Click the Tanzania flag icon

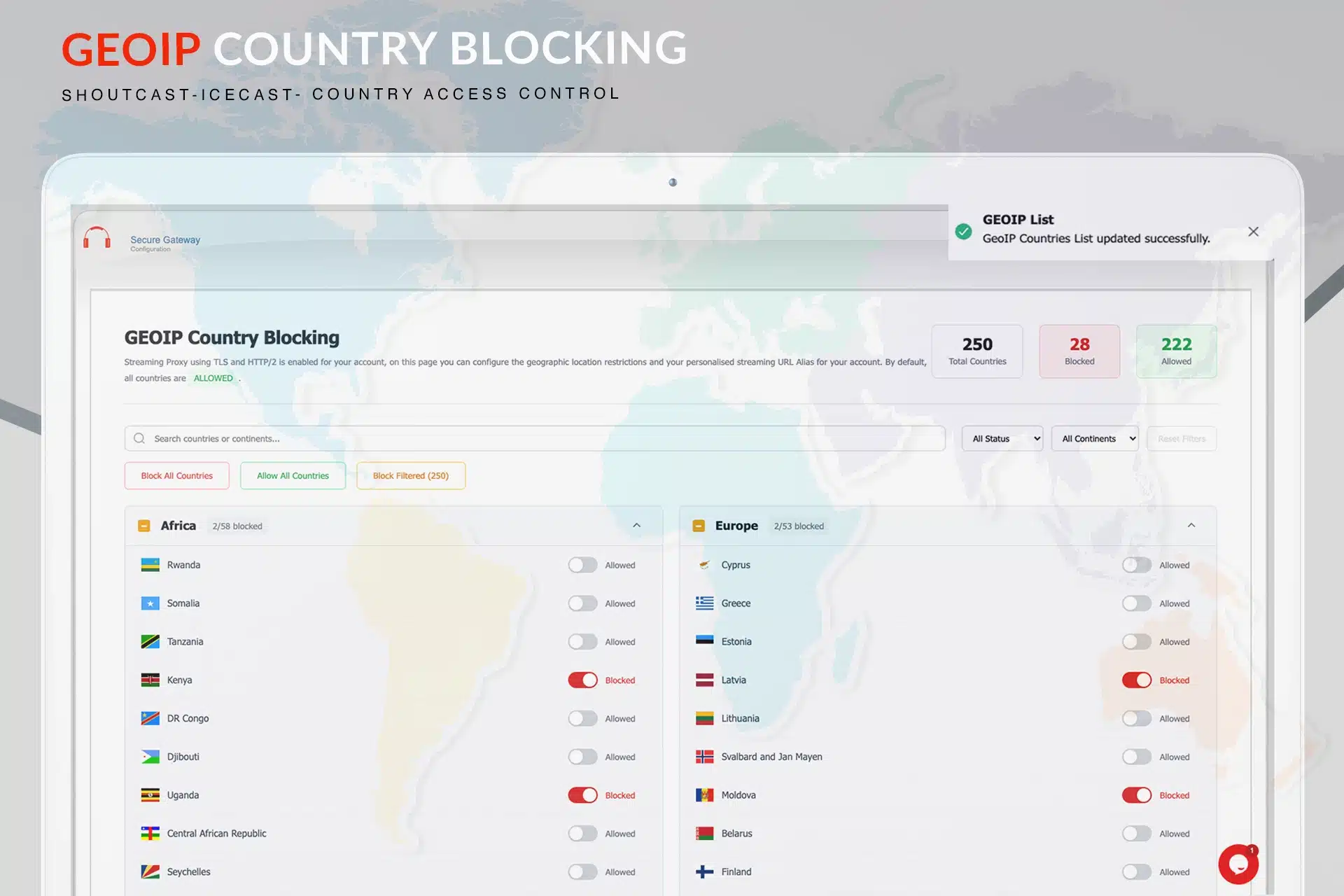click(150, 642)
